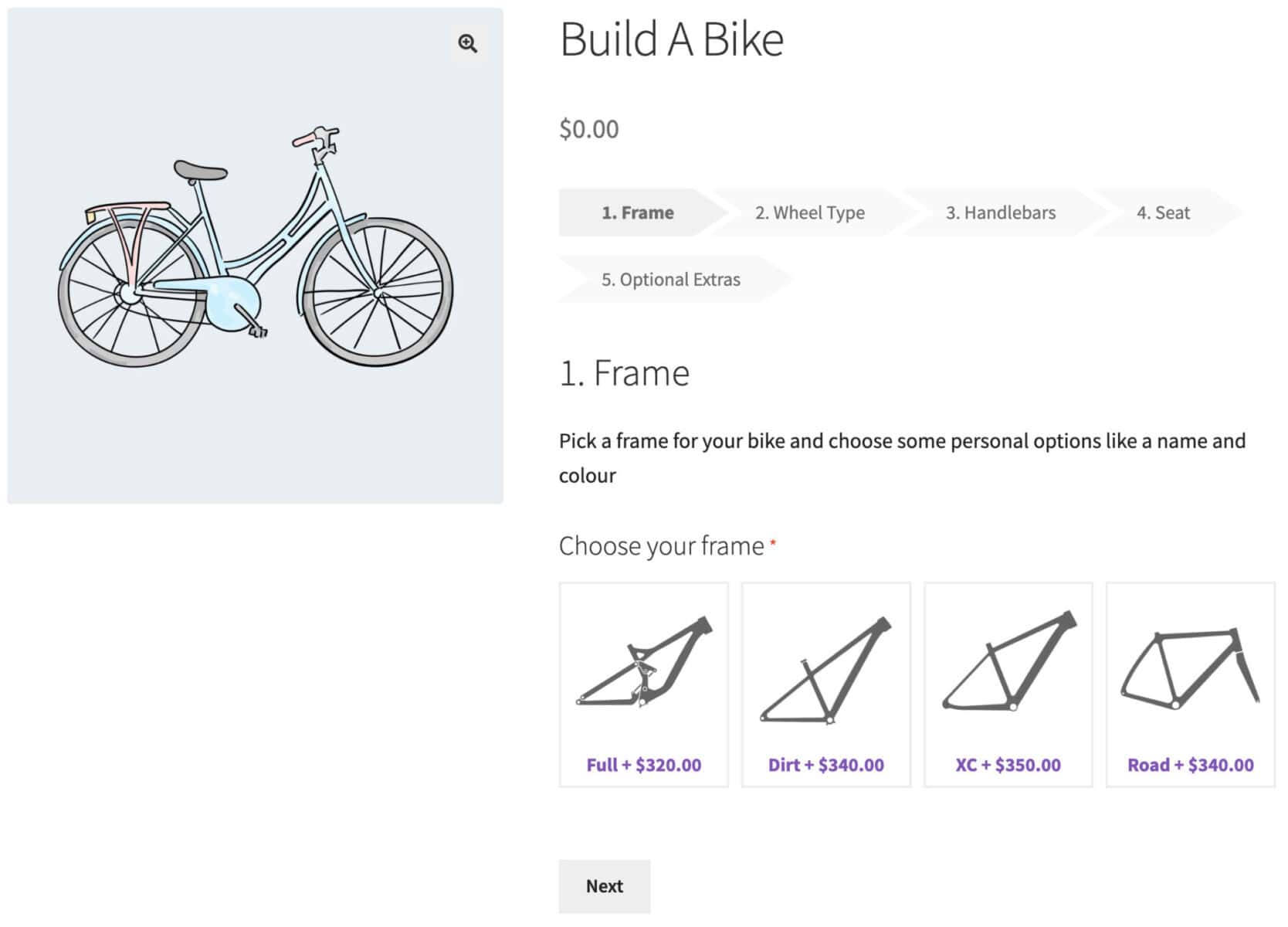1288x927 pixels.
Task: Click the $0.00 total price
Action: (588, 129)
